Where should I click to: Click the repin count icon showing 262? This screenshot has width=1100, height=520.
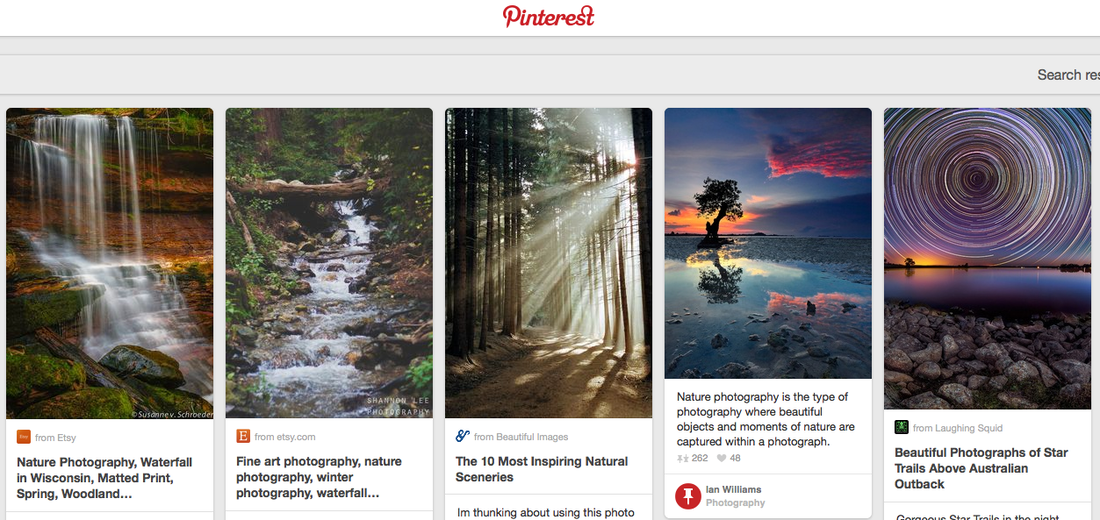[x=683, y=458]
